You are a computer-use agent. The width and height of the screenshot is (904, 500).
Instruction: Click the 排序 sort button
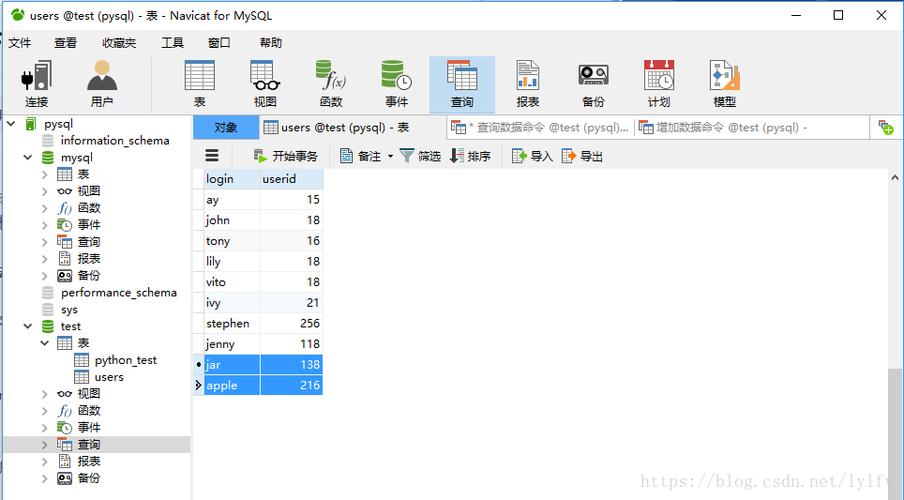[470, 156]
